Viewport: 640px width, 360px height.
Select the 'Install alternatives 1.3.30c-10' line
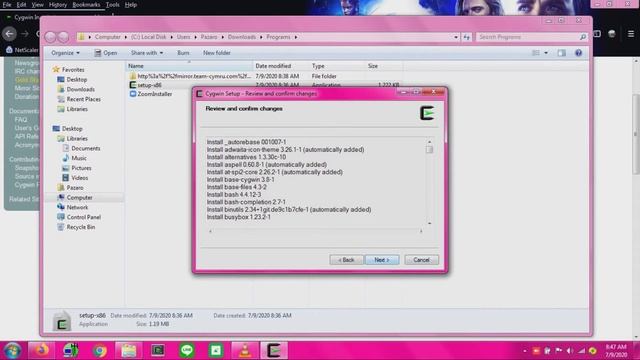pyautogui.click(x=246, y=157)
